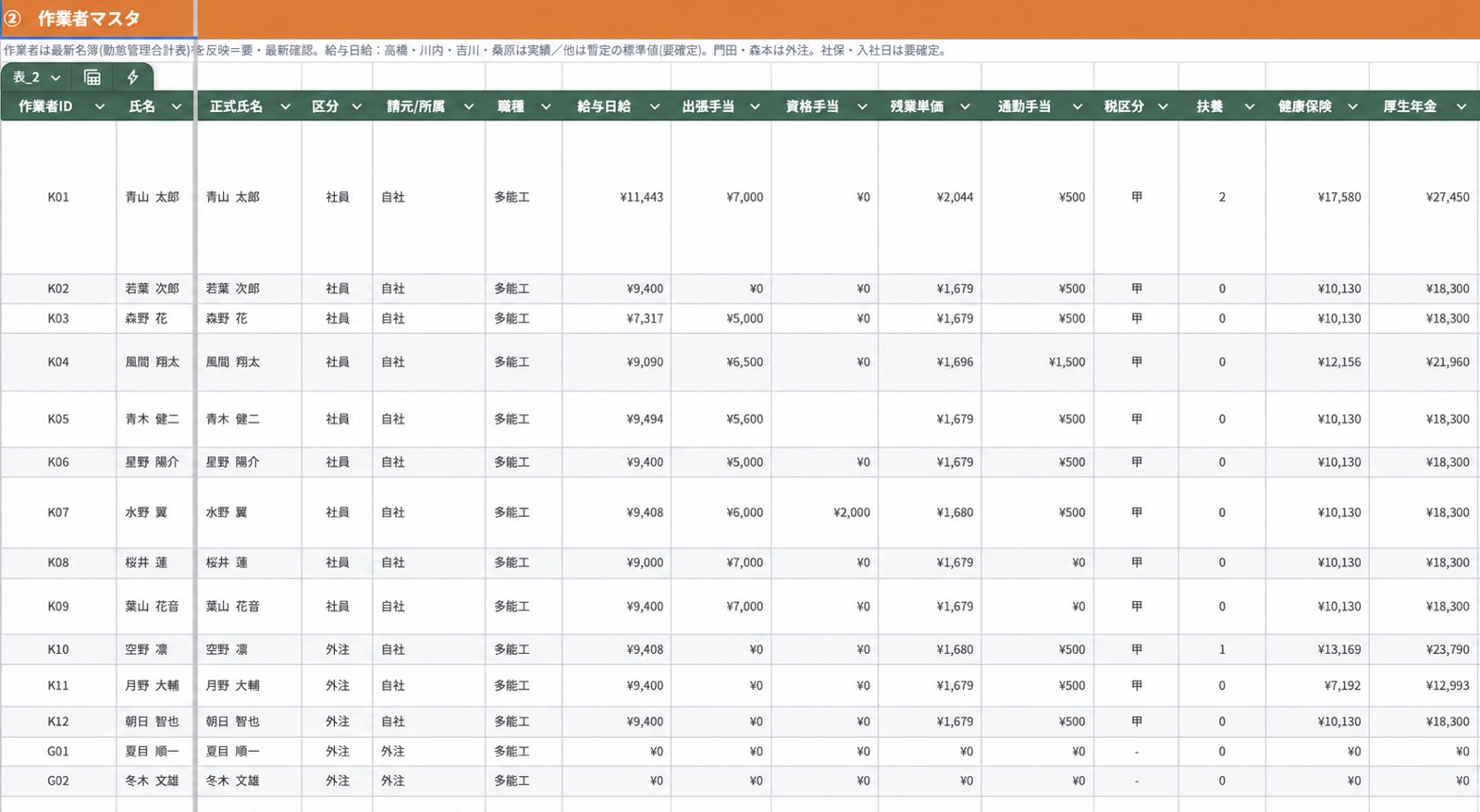
Task: Open the 残業単価 column filter dropdown
Action: pos(965,106)
